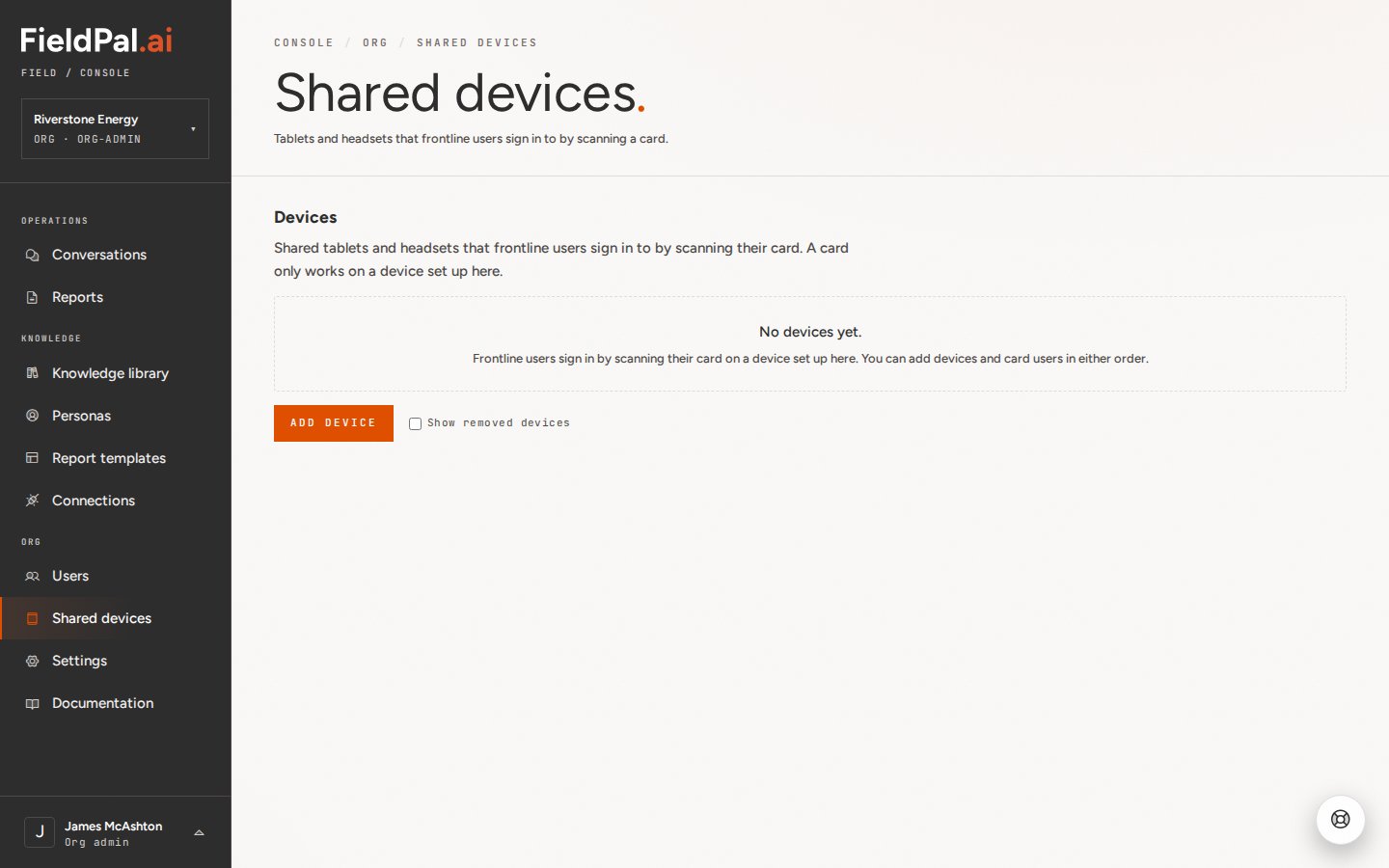Enable Show removed devices checkbox

pos(415,423)
